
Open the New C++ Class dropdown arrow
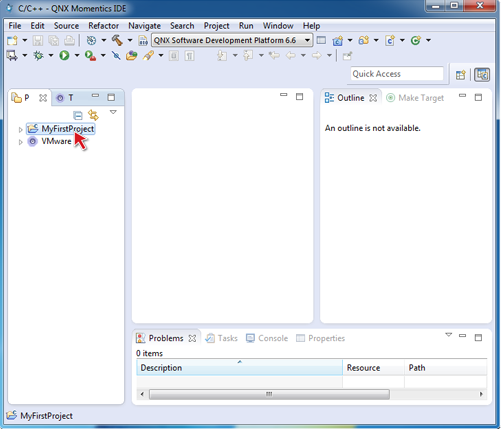(x=428, y=41)
